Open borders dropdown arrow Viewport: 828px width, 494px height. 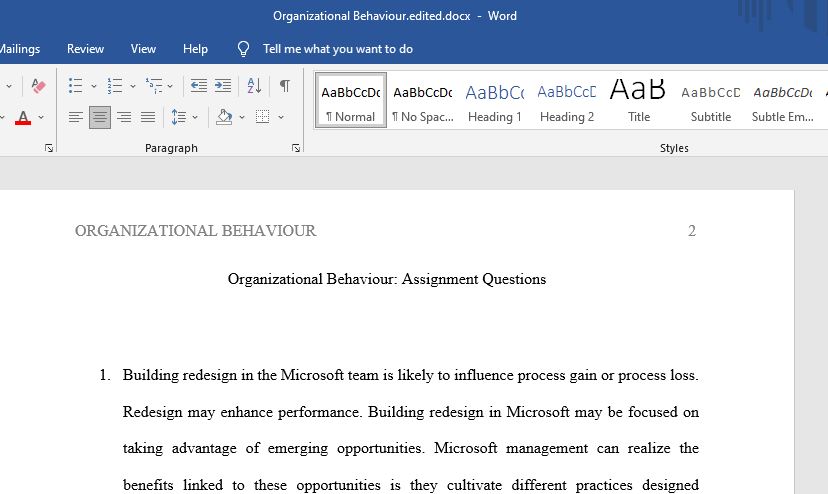(281, 117)
